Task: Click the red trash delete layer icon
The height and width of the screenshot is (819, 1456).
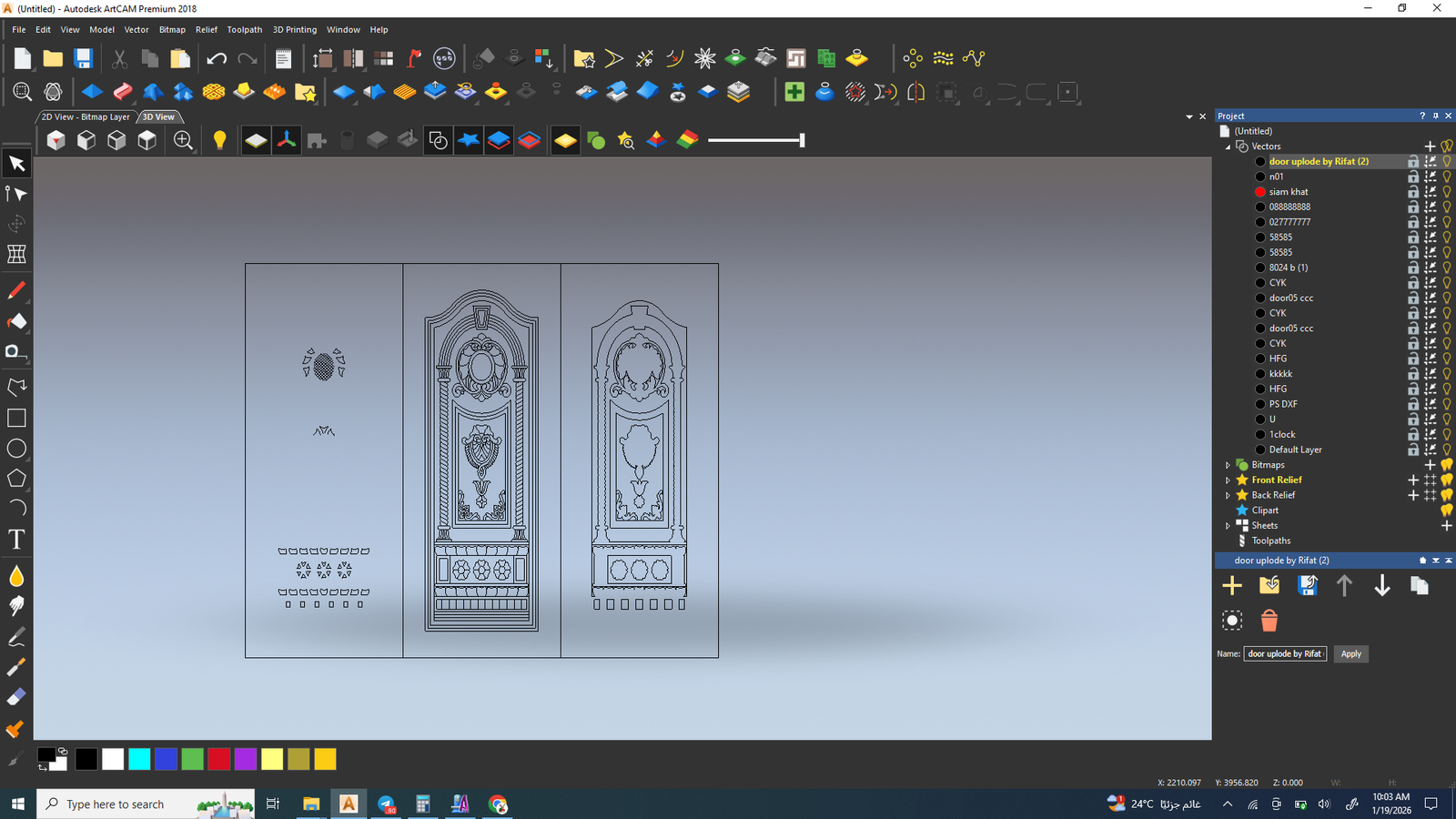Action: (x=1269, y=621)
